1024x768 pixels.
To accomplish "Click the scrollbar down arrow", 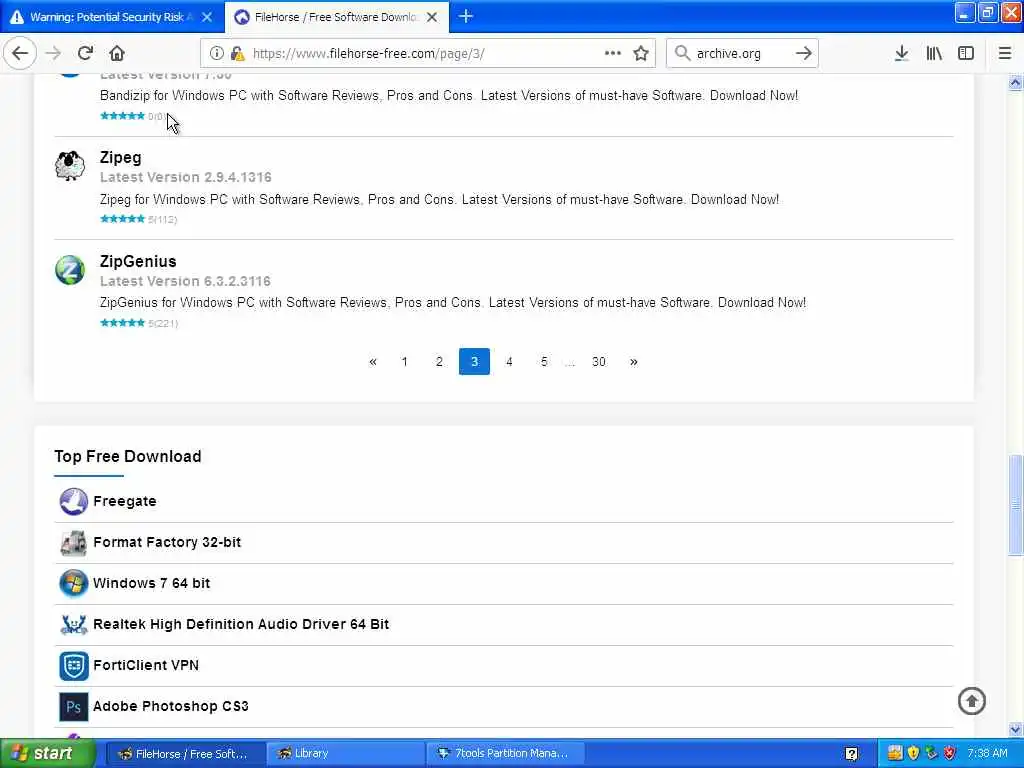I will click(1016, 729).
